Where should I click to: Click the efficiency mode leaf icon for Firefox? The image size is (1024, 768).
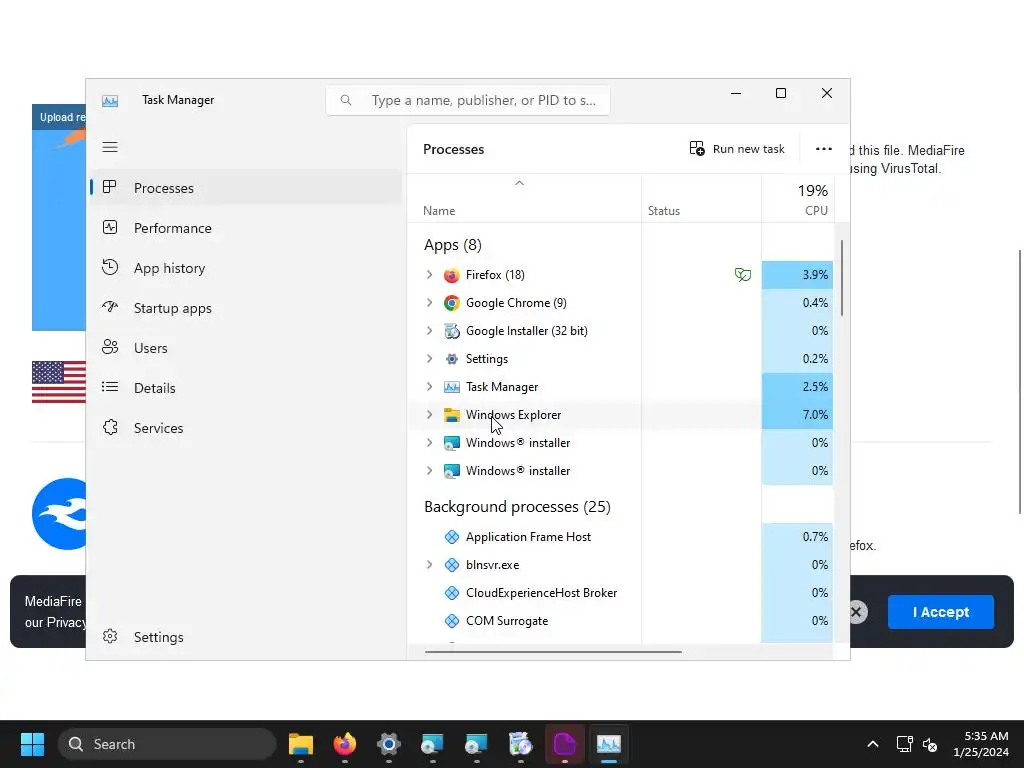point(743,275)
